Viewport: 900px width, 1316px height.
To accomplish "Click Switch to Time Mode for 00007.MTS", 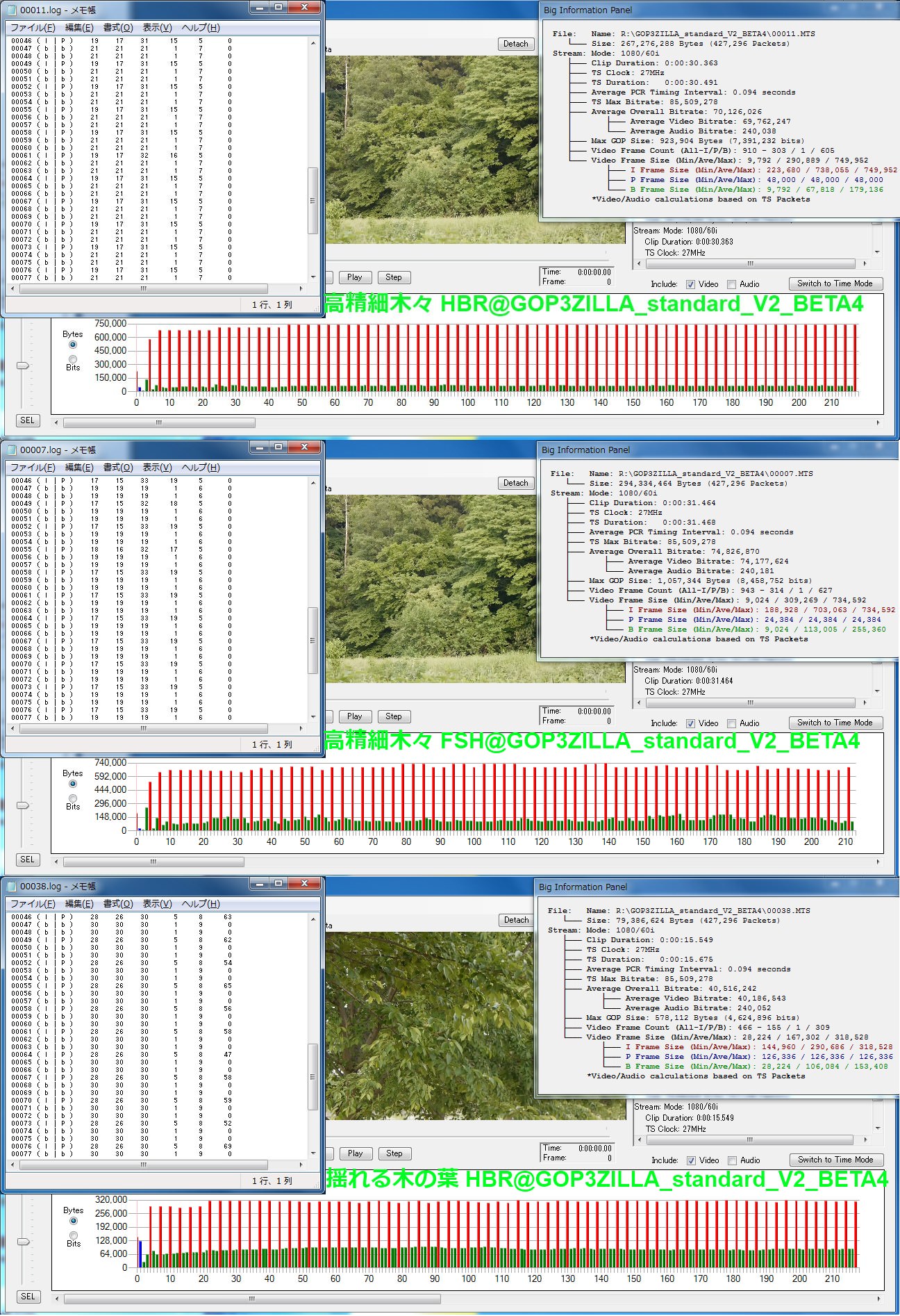I will pyautogui.click(x=835, y=723).
